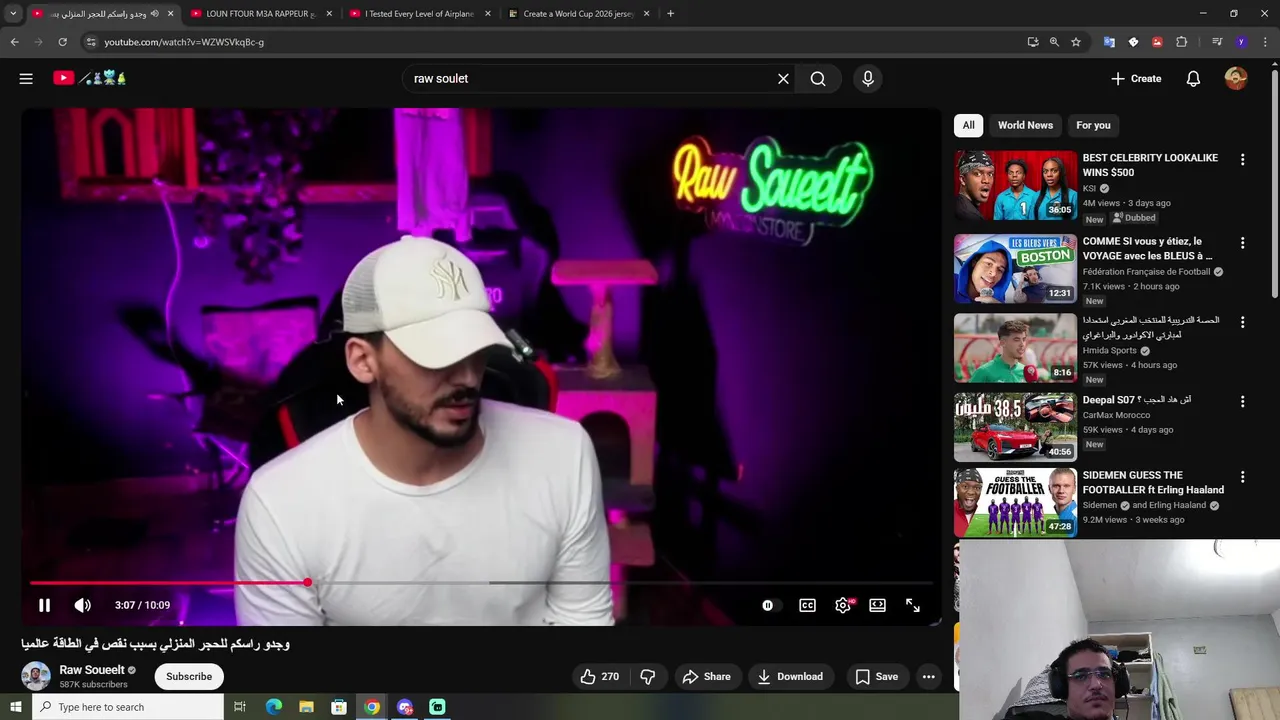Open the Chrome three-dot menu

[x=1265, y=42]
